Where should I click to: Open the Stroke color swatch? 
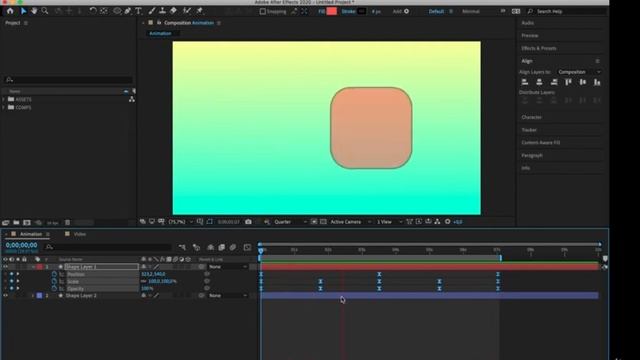(362, 11)
